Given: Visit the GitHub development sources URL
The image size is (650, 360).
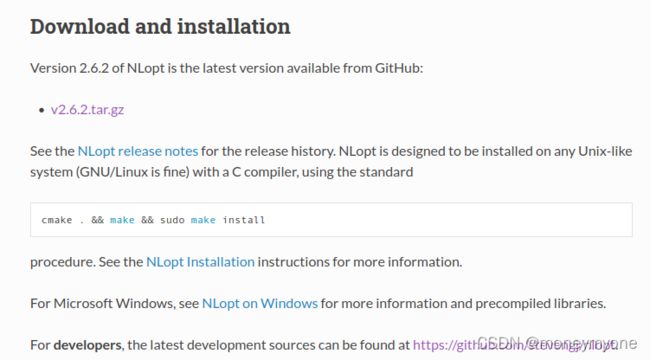Looking at the screenshot, I should click(x=515, y=345).
